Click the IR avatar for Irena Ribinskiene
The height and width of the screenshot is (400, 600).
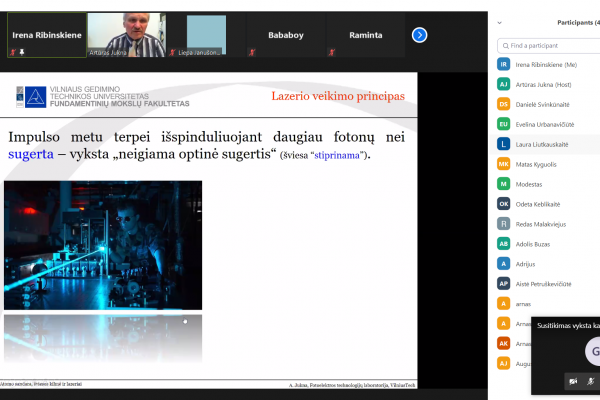pos(504,64)
